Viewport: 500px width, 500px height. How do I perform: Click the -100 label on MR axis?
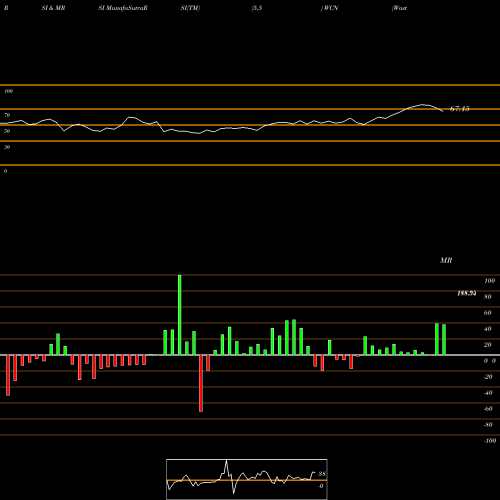tap(490, 441)
